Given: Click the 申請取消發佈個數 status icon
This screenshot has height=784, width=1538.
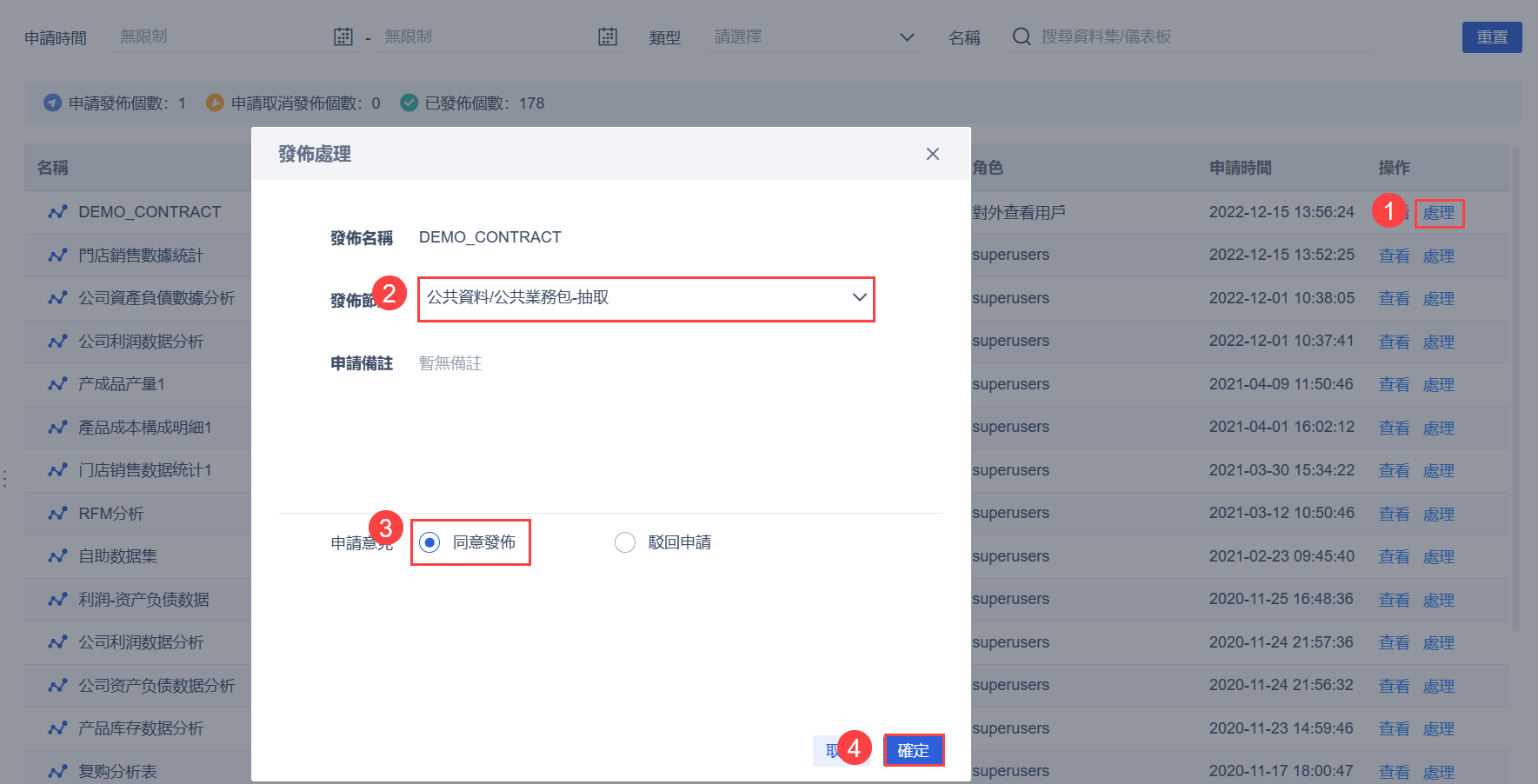Looking at the screenshot, I should (215, 103).
